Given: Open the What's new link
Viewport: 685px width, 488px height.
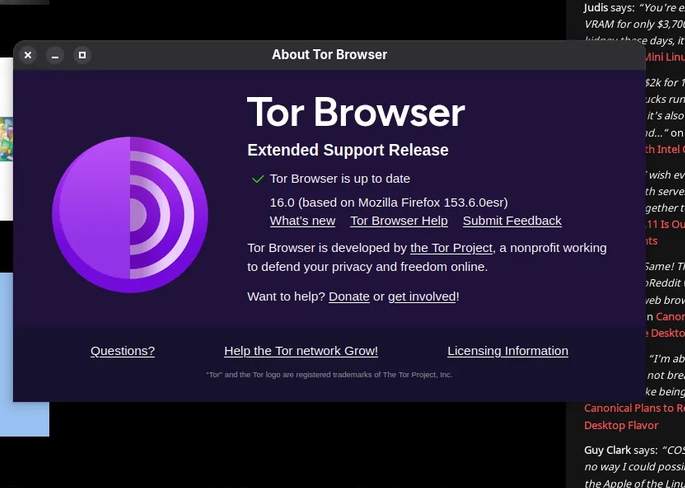Looking at the screenshot, I should click(x=302, y=221).
